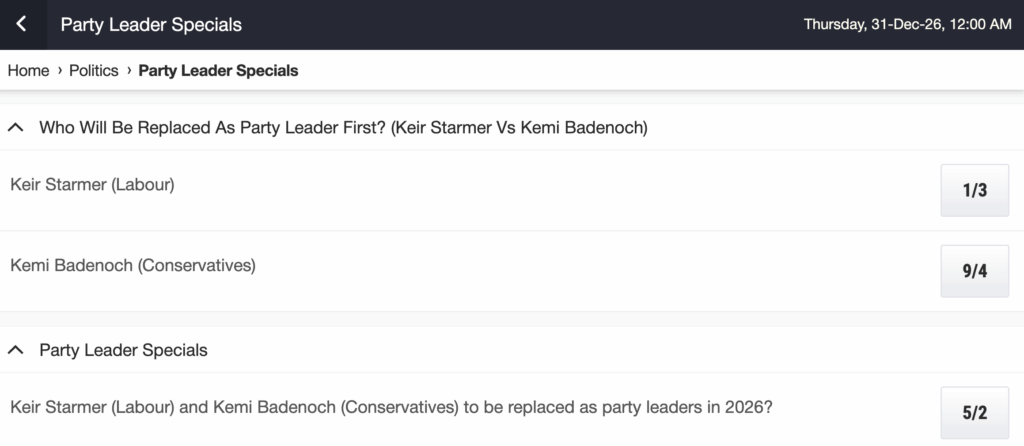1024x446 pixels.
Task: Collapse Party Leader Specials section using its chevron
Action: (x=16, y=350)
